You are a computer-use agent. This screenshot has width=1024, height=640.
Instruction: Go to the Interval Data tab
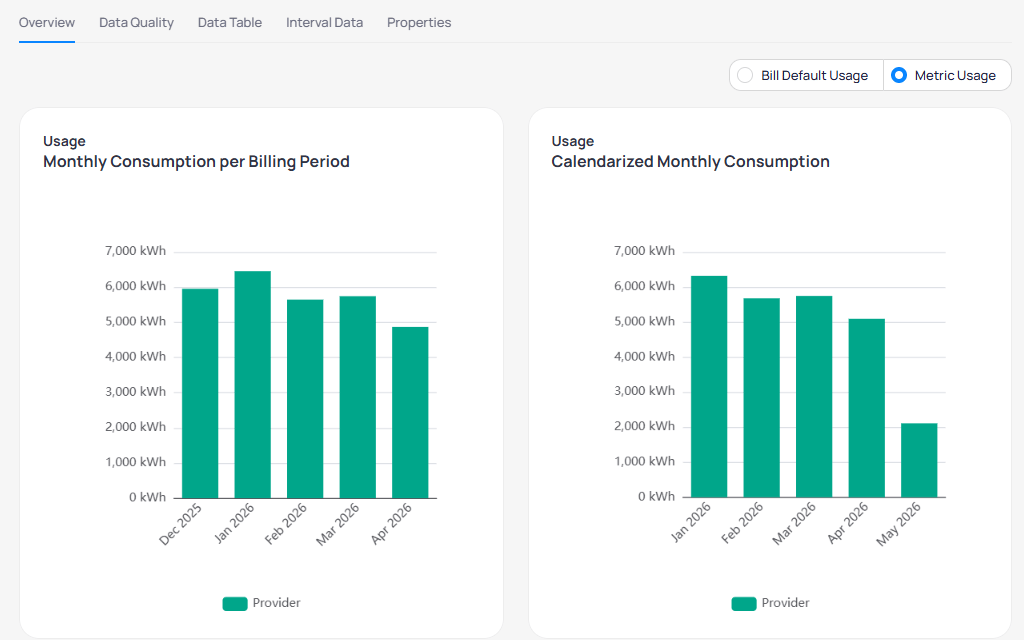coord(325,23)
